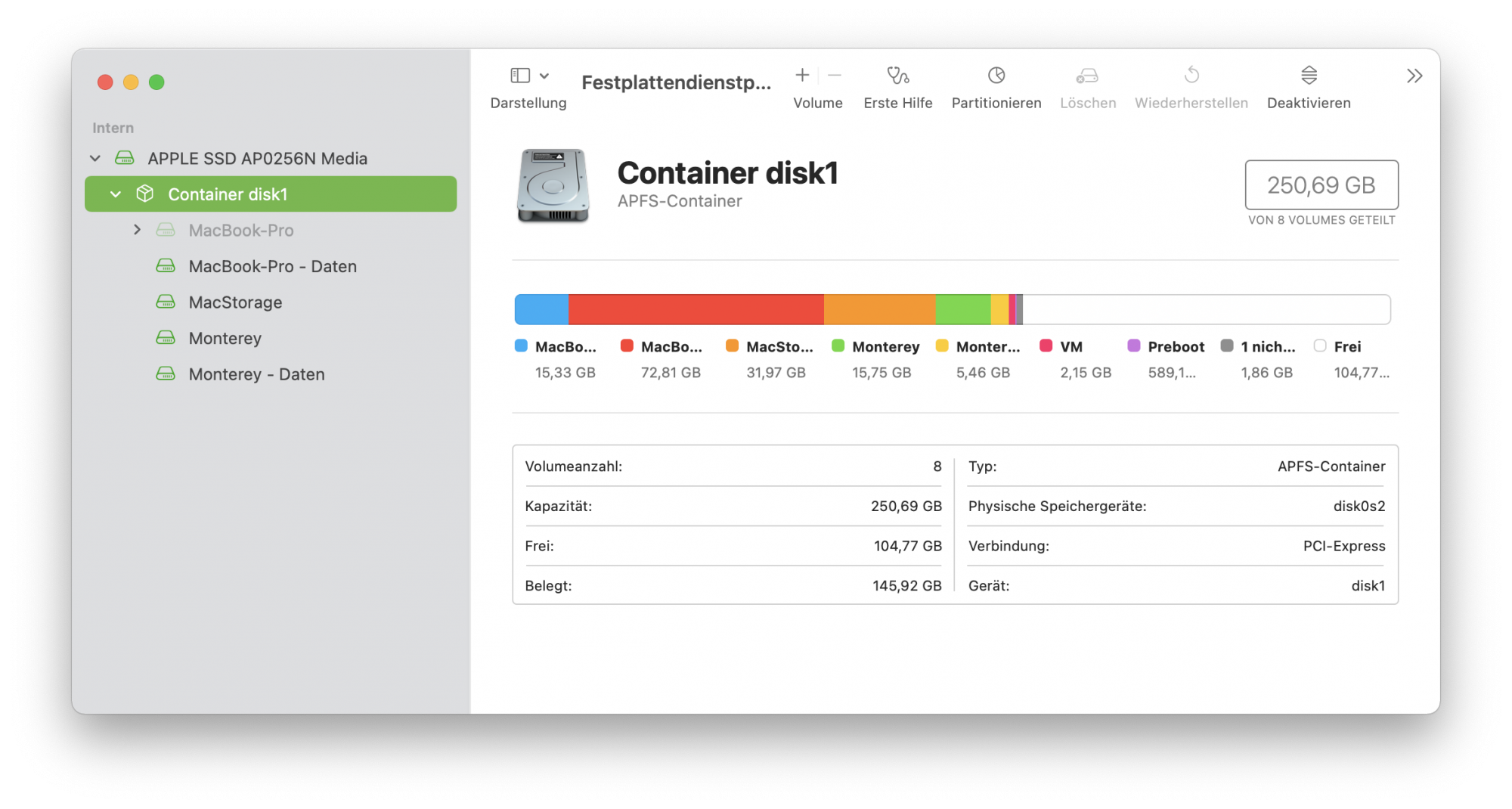Image resolution: width=1512 pixels, height=809 pixels.
Task: Click the Intern section header in sidebar
Action: coord(113,128)
